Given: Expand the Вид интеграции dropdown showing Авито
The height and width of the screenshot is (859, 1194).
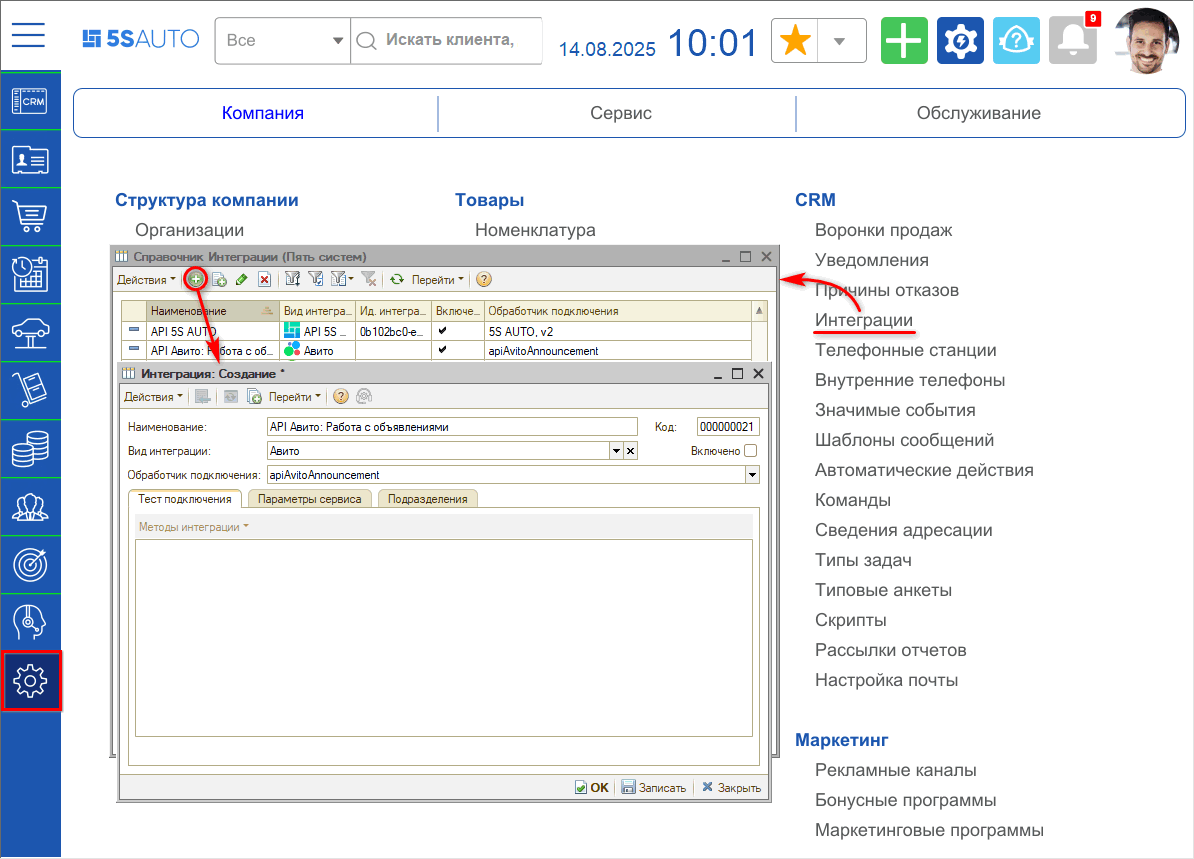Looking at the screenshot, I should pos(616,450).
